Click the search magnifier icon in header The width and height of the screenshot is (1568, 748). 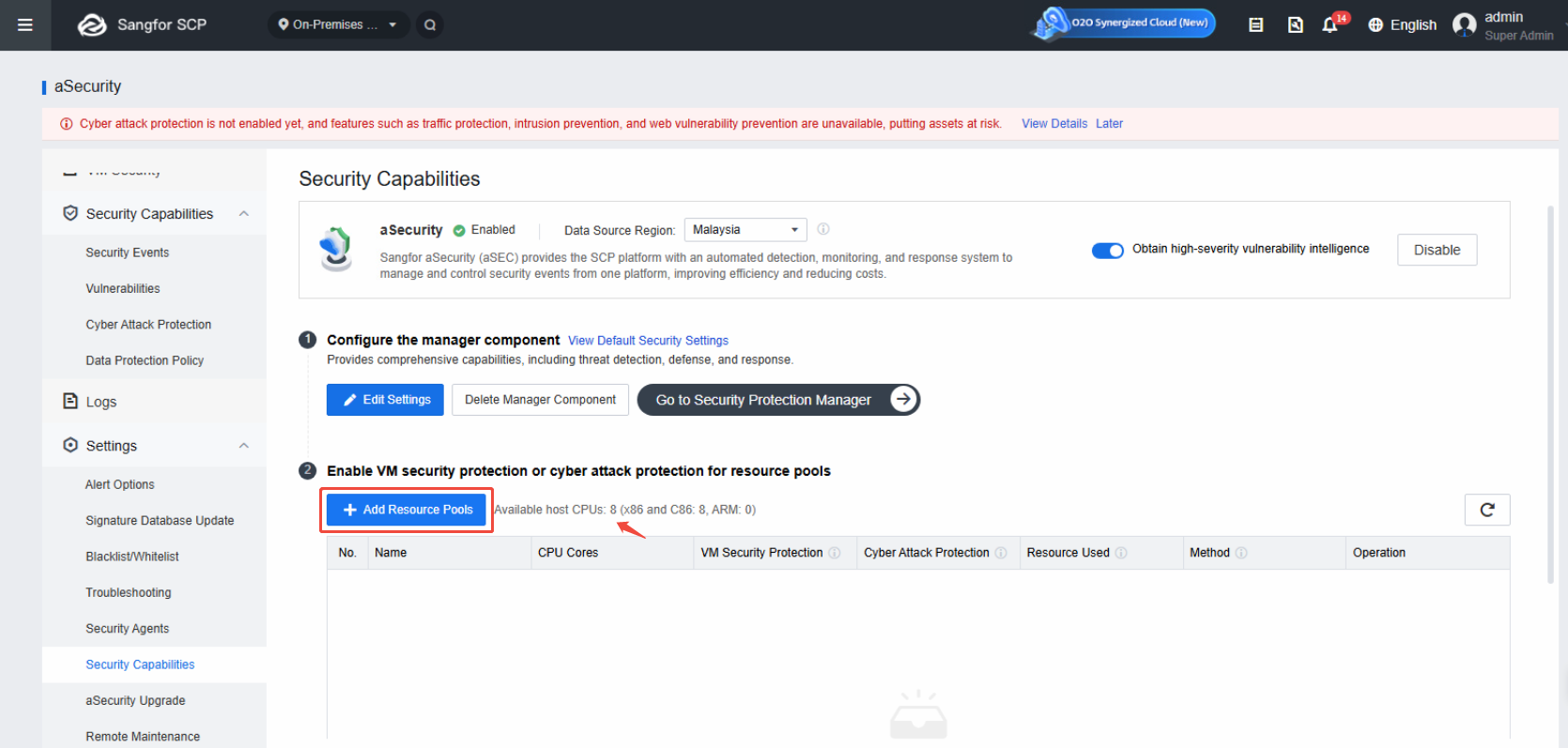(x=430, y=25)
